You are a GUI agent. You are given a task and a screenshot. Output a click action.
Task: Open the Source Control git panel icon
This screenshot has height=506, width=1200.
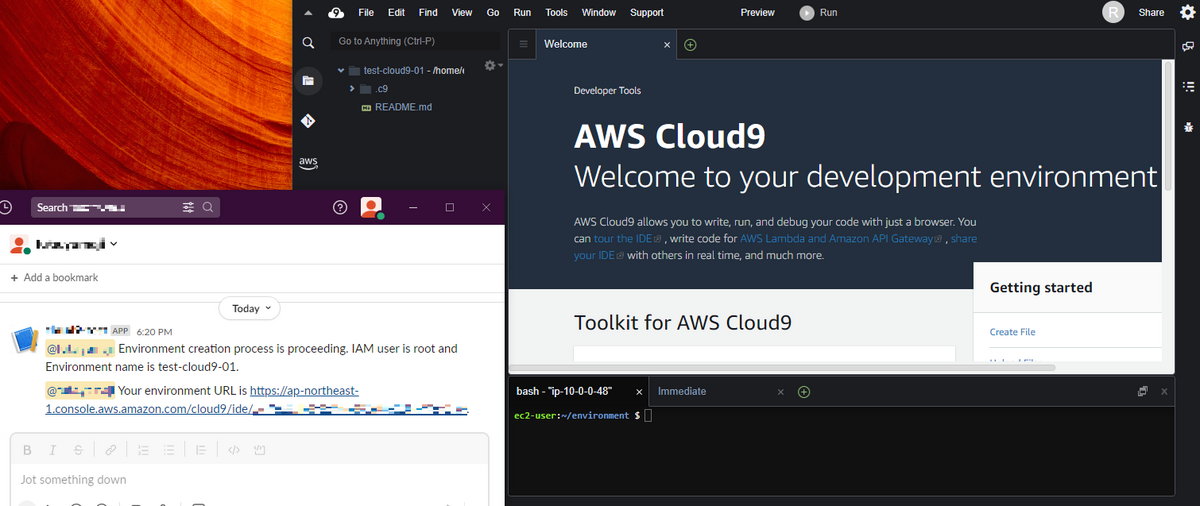[x=308, y=120]
